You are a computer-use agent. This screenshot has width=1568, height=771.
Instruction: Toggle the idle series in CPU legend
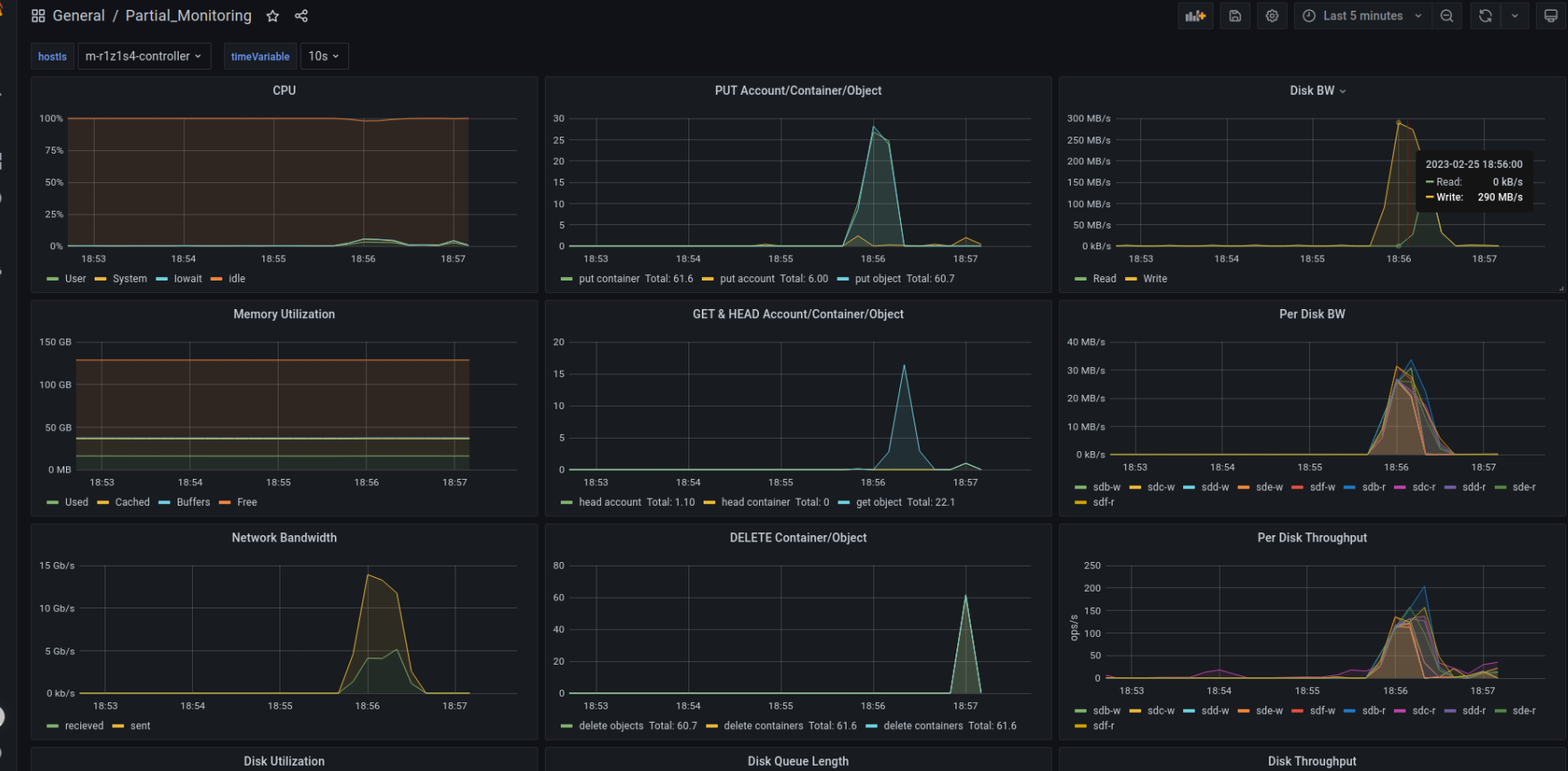(236, 279)
